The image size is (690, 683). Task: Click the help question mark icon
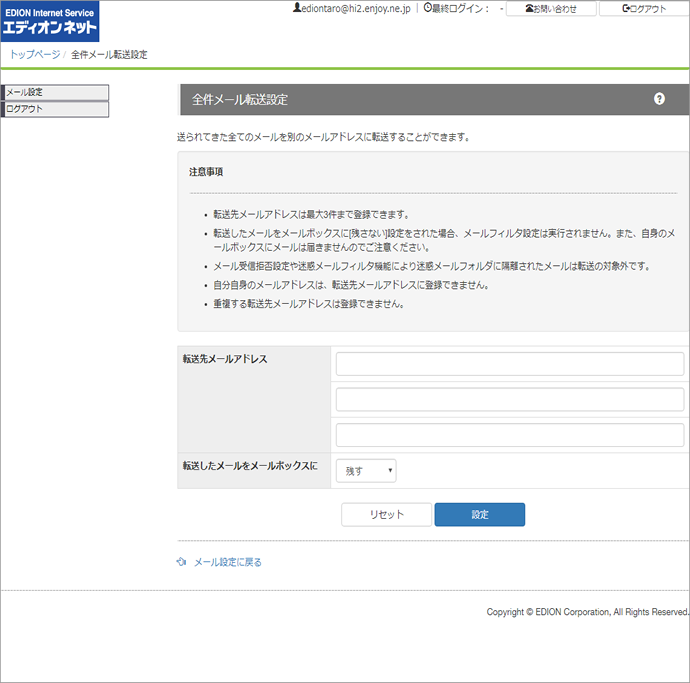(659, 99)
